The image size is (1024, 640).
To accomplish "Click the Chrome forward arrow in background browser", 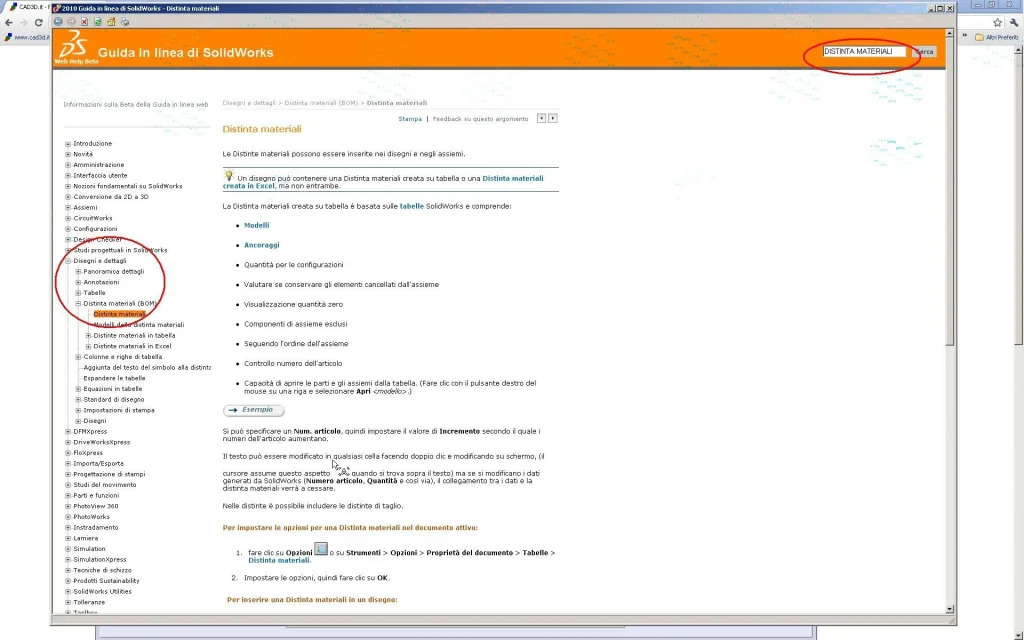I will (24, 22).
